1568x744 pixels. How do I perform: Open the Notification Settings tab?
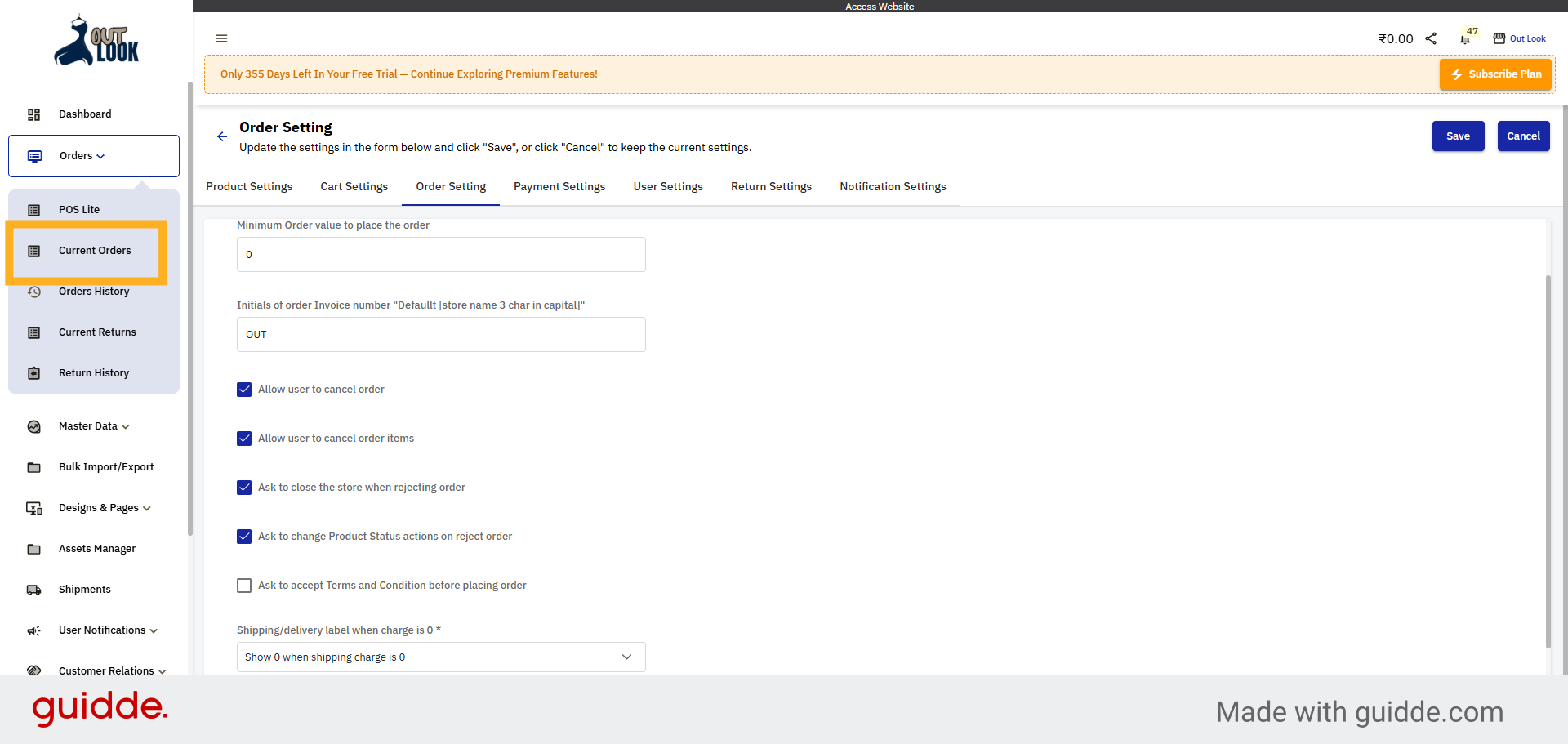pos(893,187)
